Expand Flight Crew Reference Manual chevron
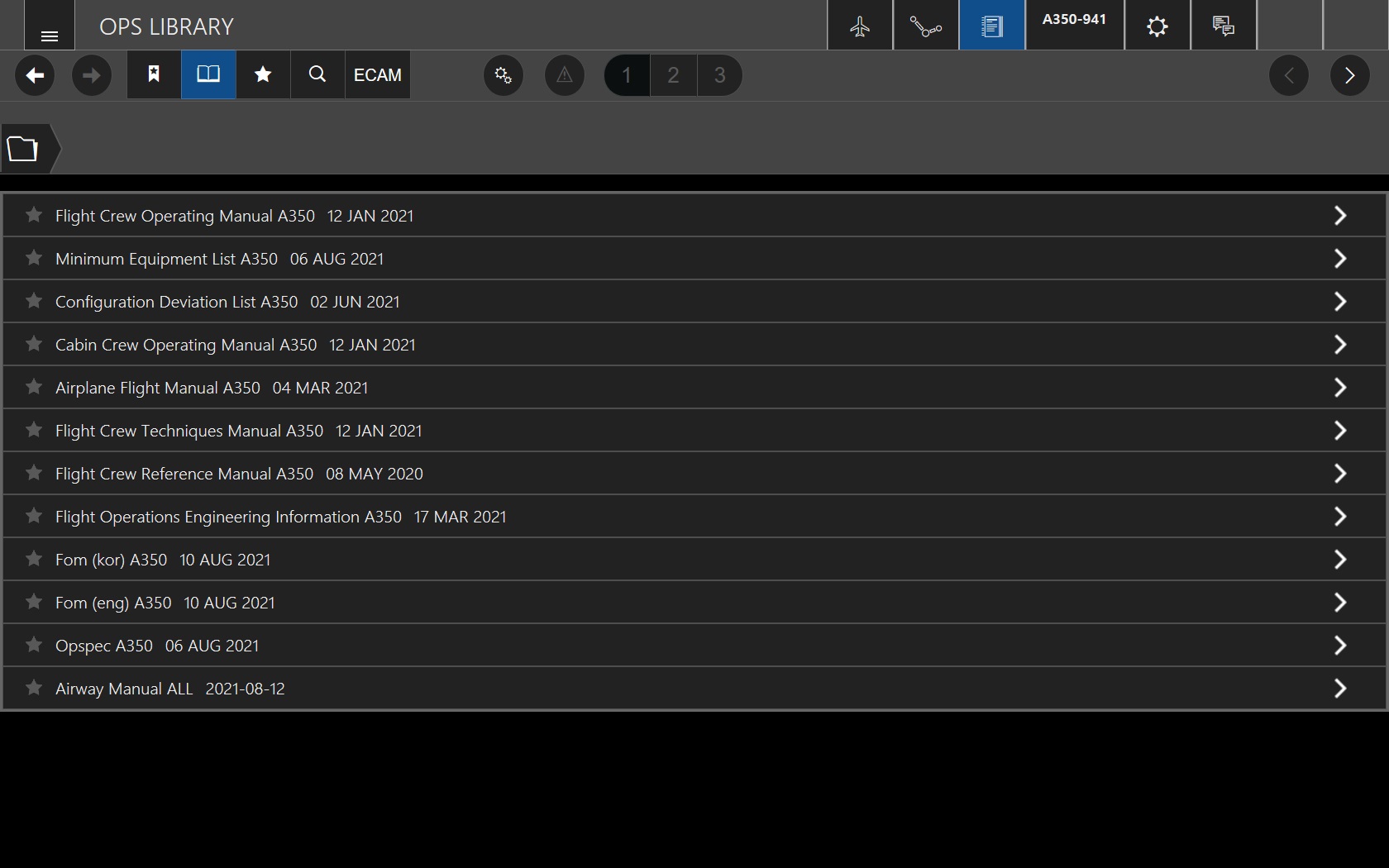Viewport: 1389px width, 868px height. (x=1340, y=474)
